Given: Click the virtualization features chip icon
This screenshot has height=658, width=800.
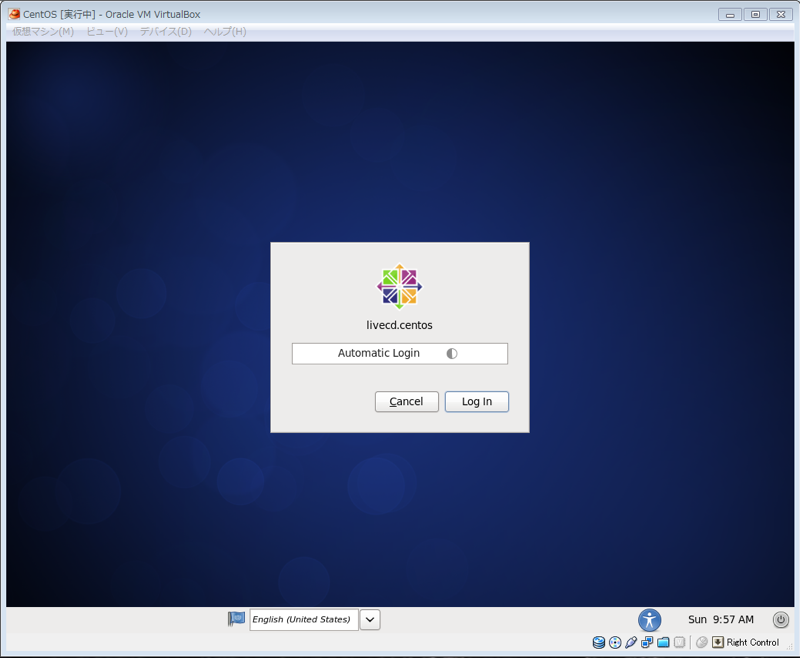Looking at the screenshot, I should 679,642.
